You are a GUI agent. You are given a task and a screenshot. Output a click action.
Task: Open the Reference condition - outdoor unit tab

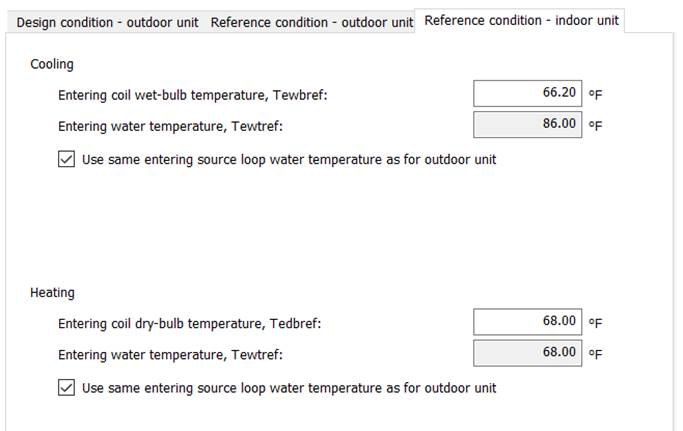[312, 22]
